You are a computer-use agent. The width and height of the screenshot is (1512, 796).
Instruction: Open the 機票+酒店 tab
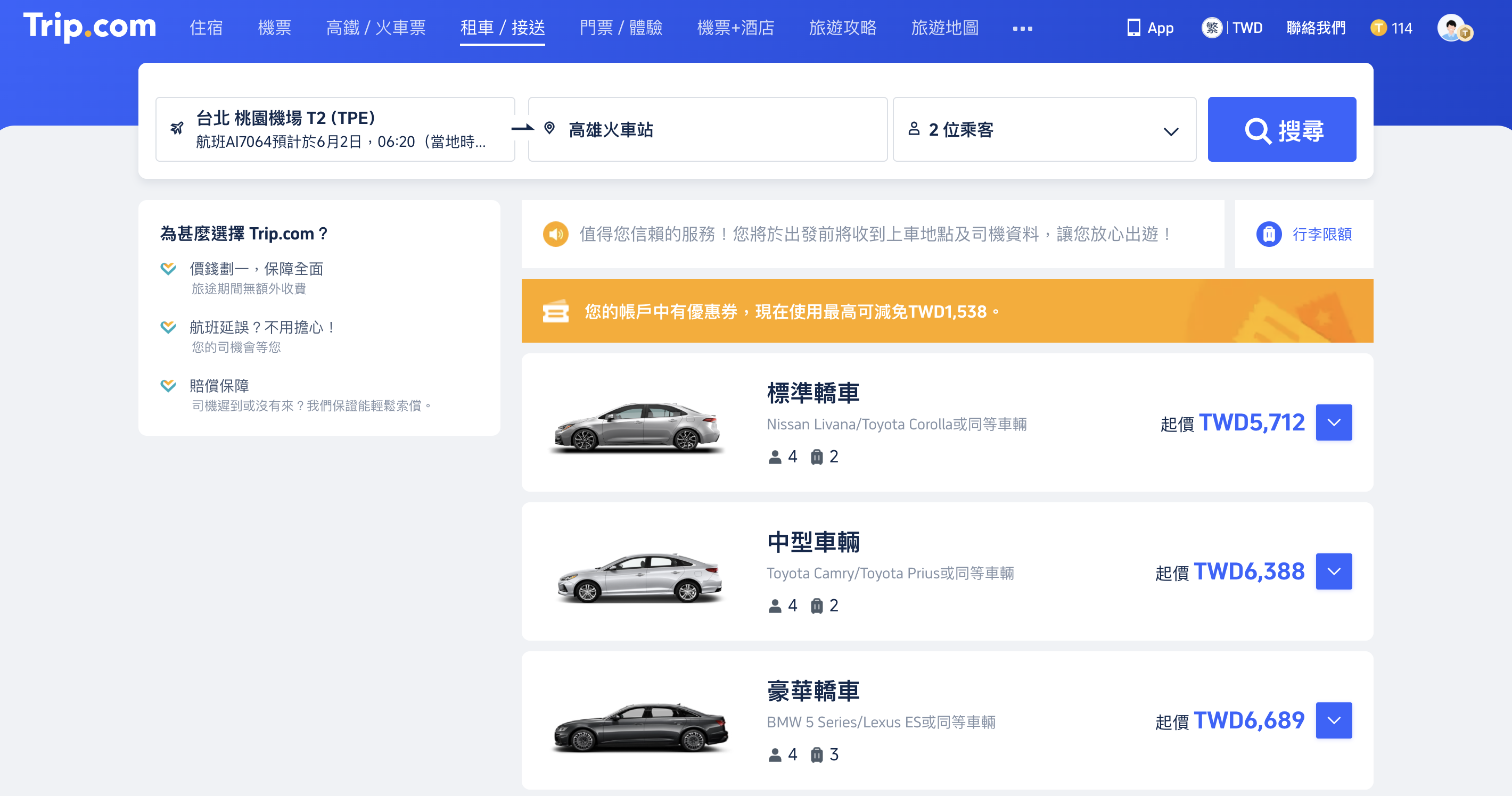pyautogui.click(x=735, y=28)
